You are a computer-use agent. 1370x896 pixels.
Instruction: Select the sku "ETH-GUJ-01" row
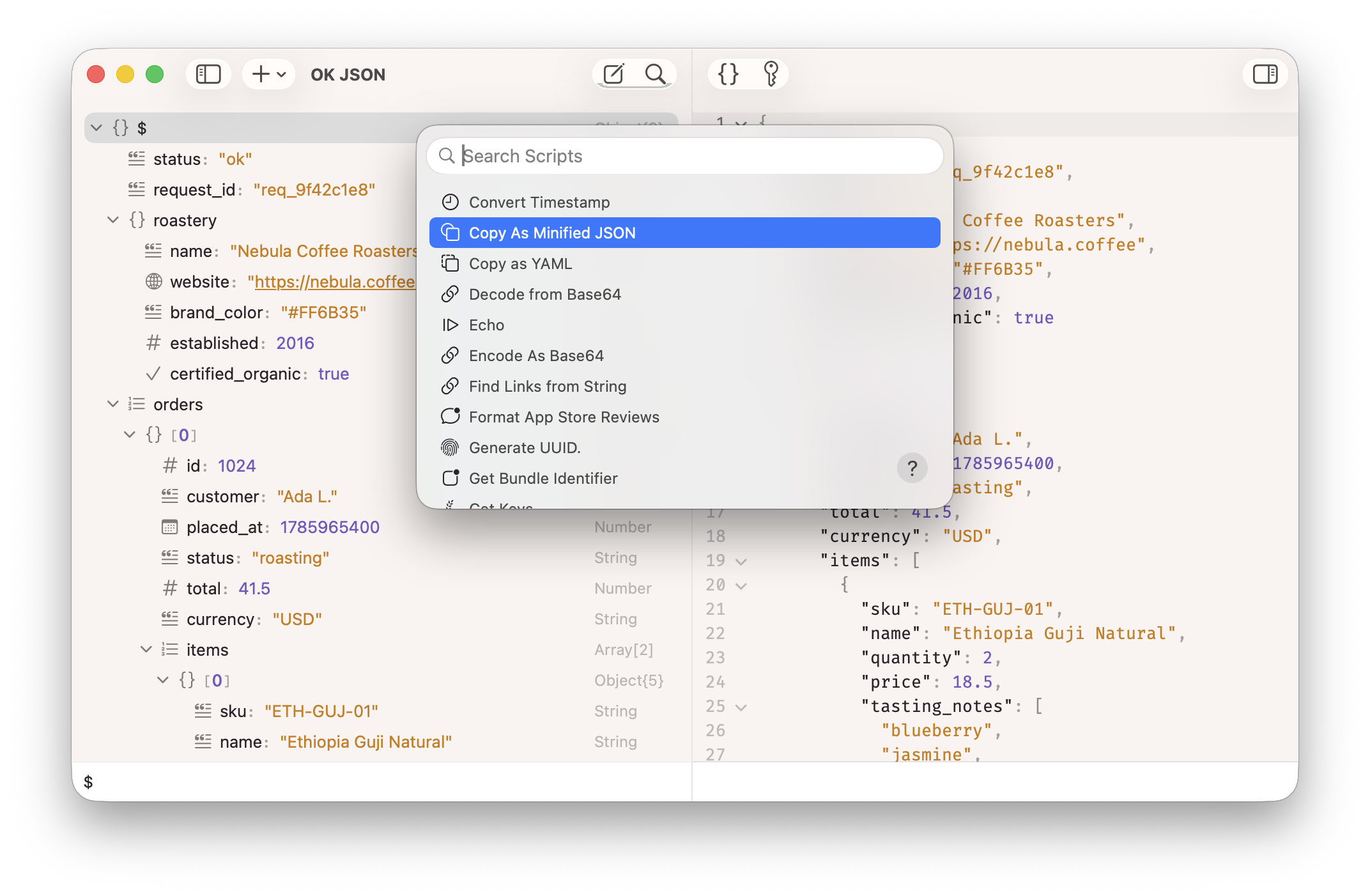[381, 711]
